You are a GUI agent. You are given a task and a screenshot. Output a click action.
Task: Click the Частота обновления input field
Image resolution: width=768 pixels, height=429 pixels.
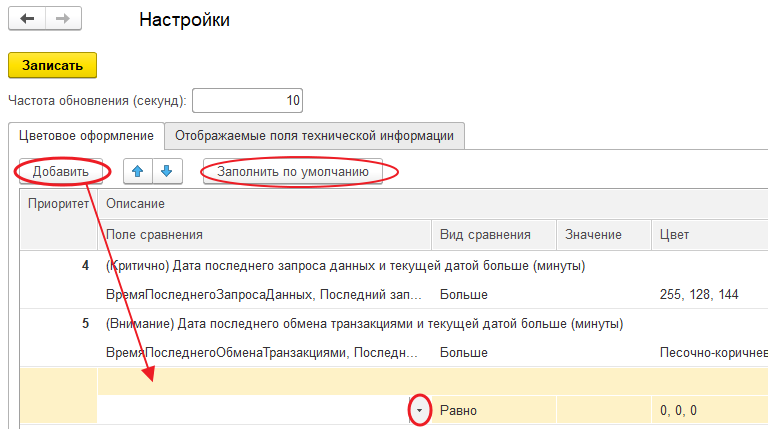(247, 100)
